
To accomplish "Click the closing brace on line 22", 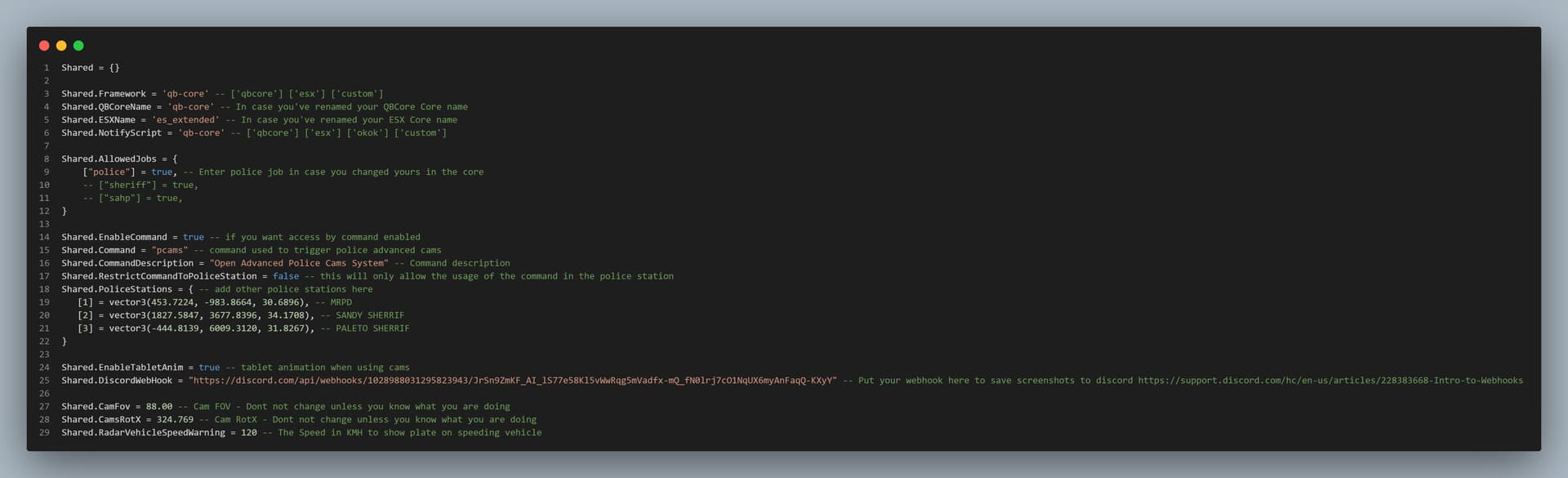I will pyautogui.click(x=65, y=342).
